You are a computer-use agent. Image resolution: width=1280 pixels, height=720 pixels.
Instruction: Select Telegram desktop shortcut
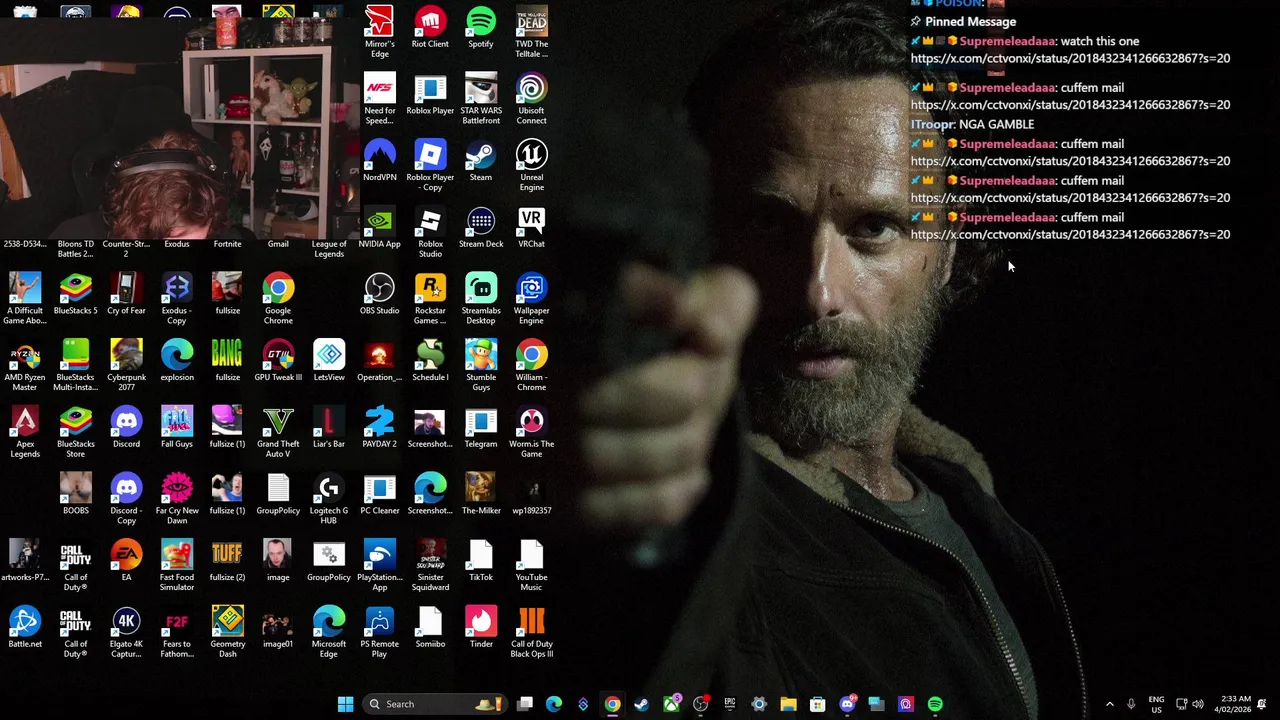(481, 427)
